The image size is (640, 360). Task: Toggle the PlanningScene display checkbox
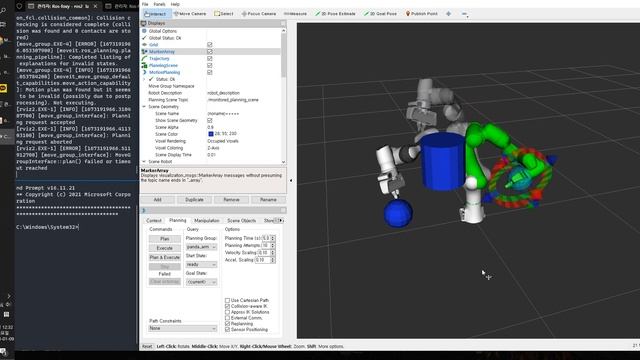tap(210, 65)
